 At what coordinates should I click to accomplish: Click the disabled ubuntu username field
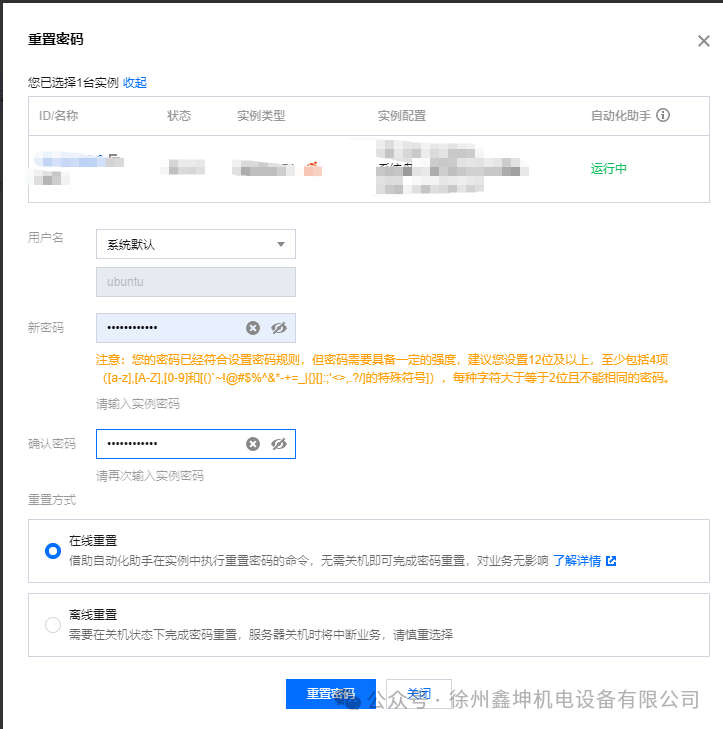[x=196, y=282]
